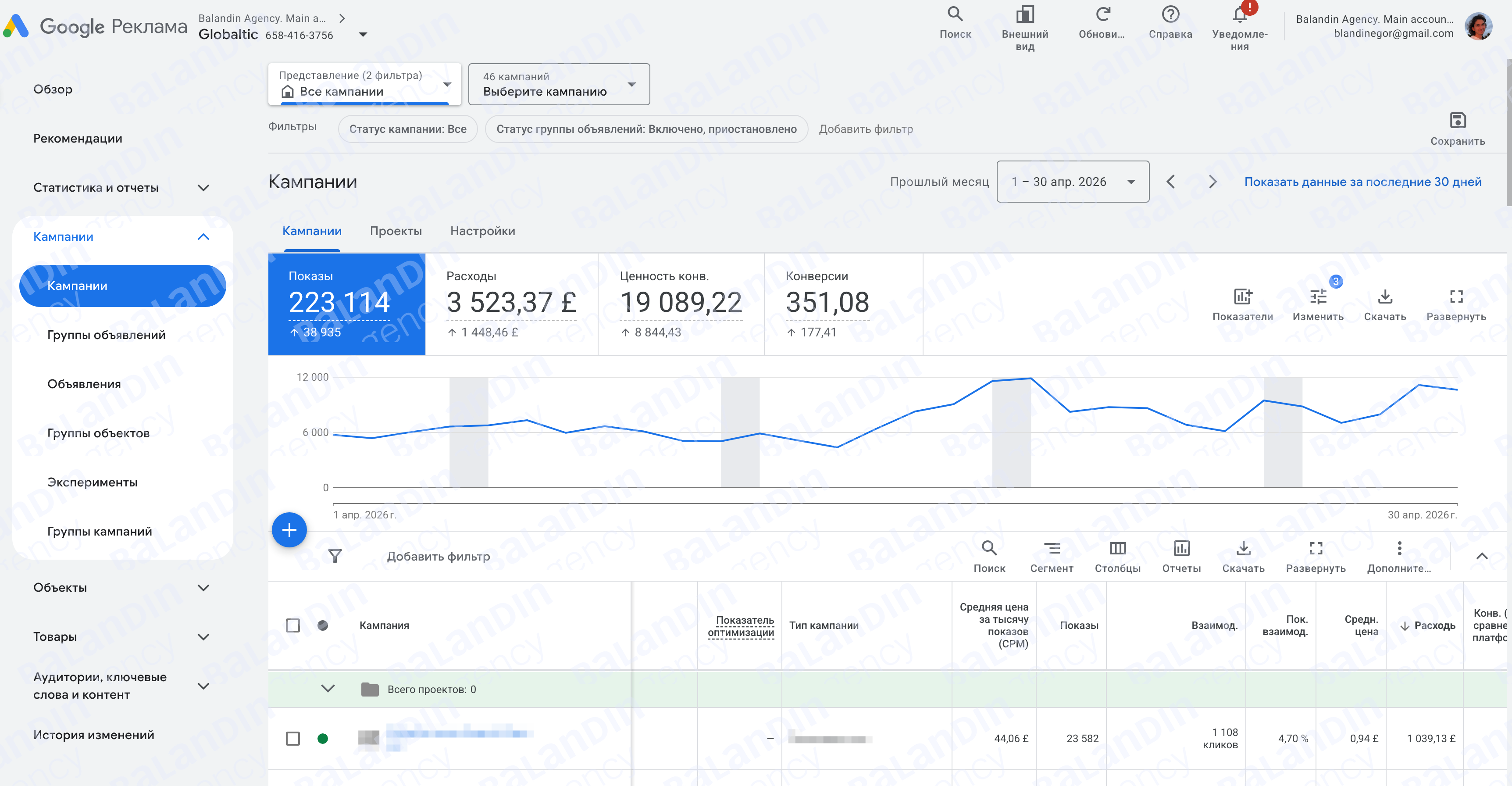
Task: Go to the next date period arrow
Action: click(x=1212, y=182)
